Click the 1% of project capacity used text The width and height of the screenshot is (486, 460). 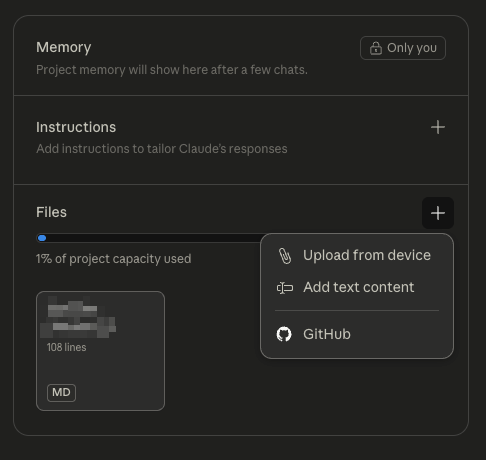click(114, 259)
